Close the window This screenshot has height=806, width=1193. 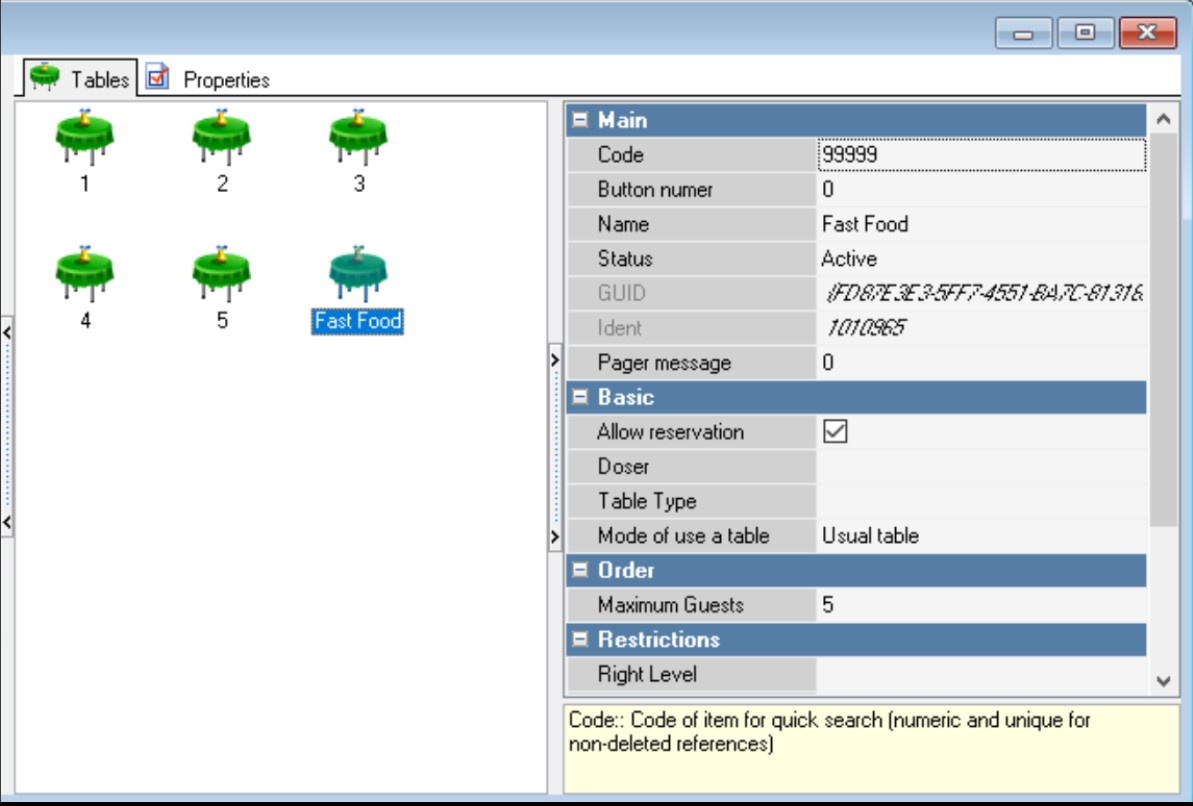click(1147, 33)
